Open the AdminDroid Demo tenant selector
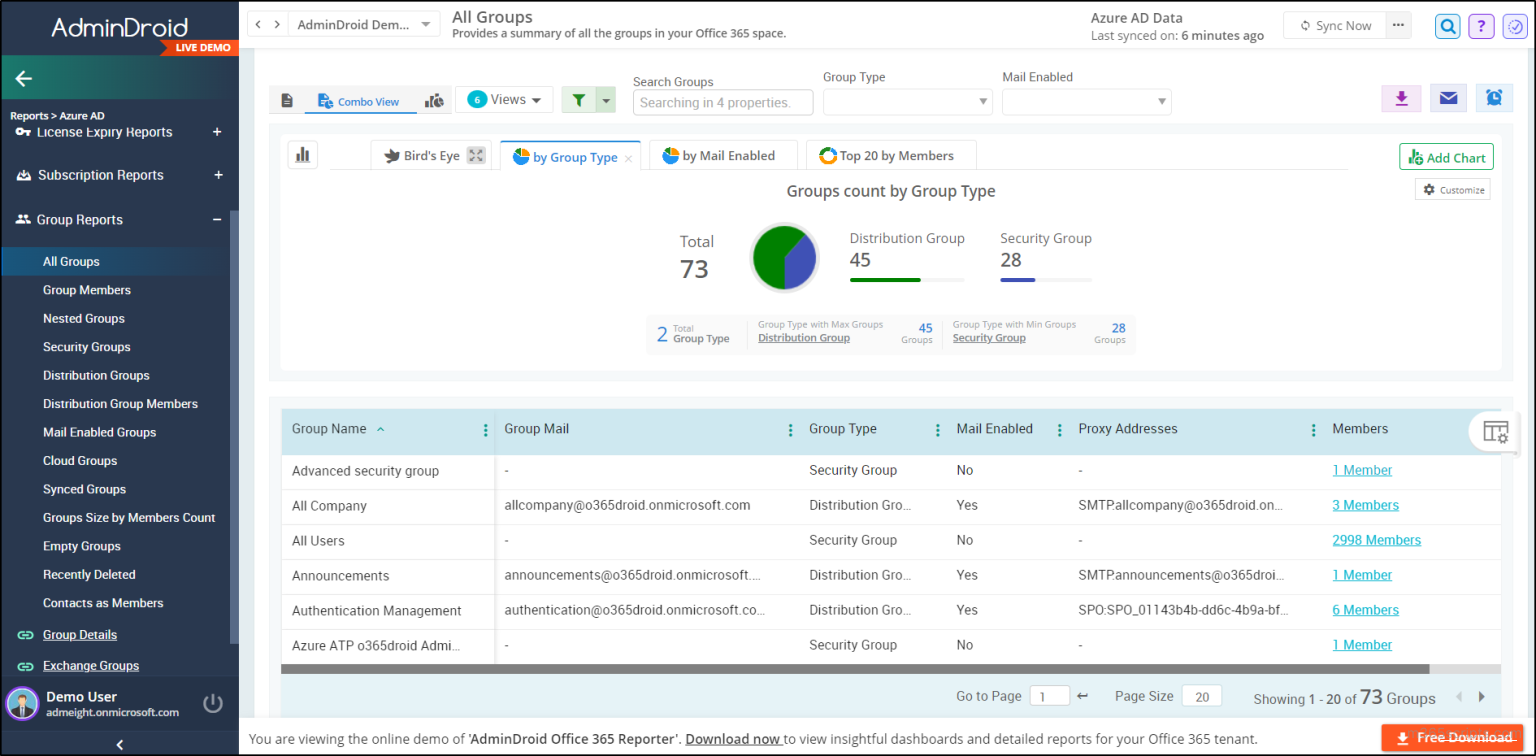The height and width of the screenshot is (756, 1536). tap(364, 23)
